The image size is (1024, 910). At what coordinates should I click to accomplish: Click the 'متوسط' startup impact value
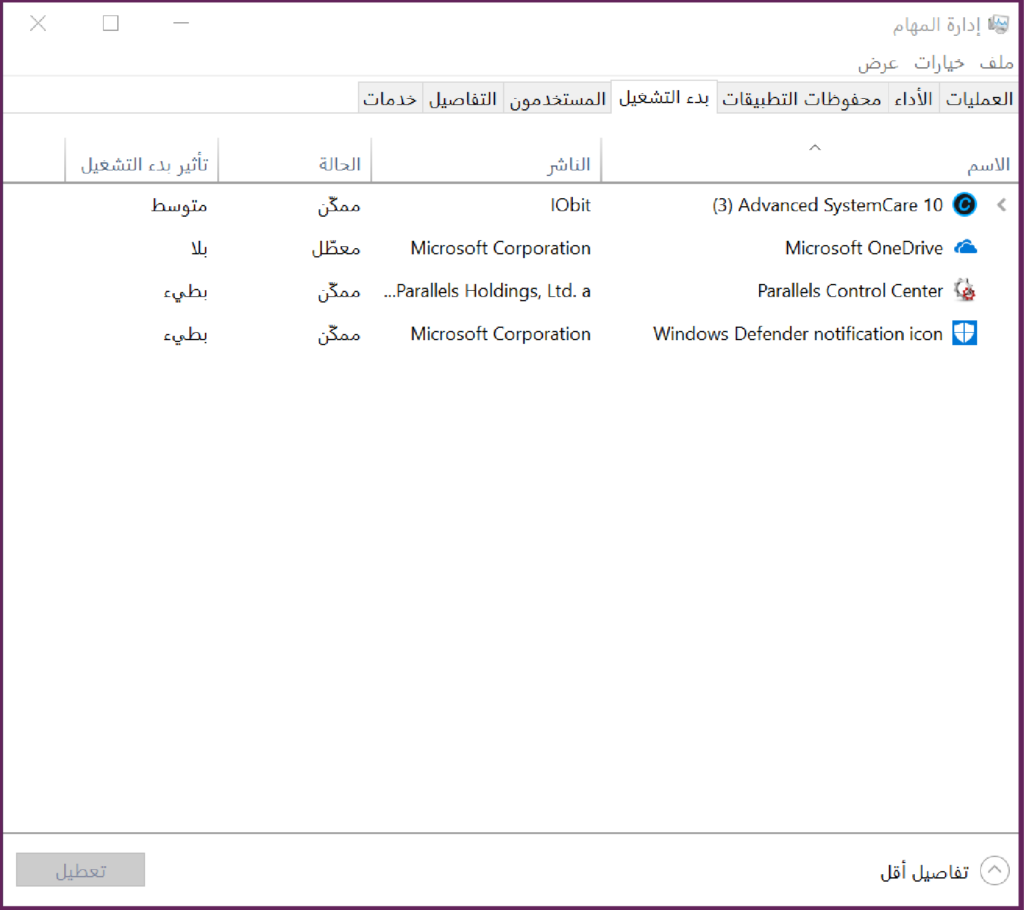pos(179,205)
